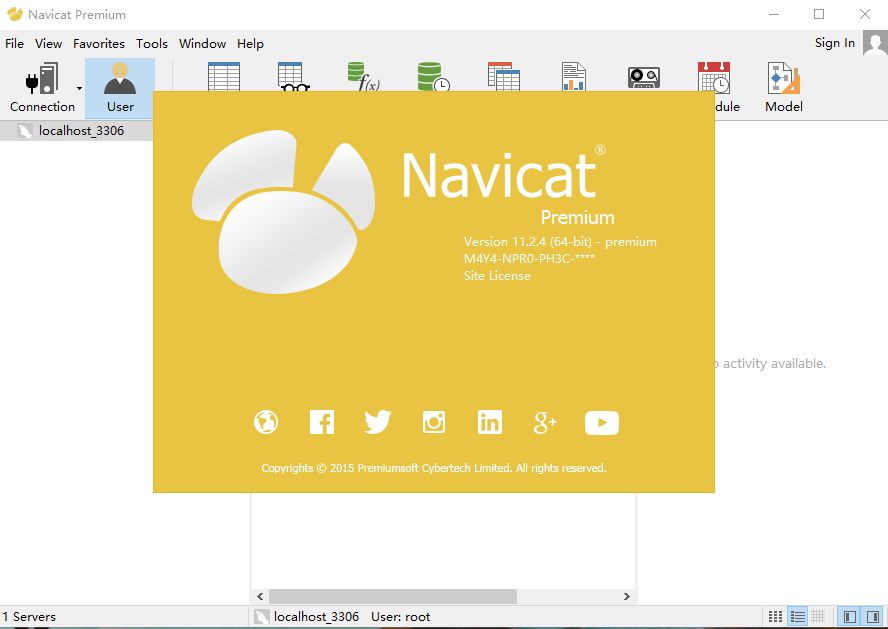
Task: Open the Function tool f(x)
Action: pyautogui.click(x=363, y=77)
